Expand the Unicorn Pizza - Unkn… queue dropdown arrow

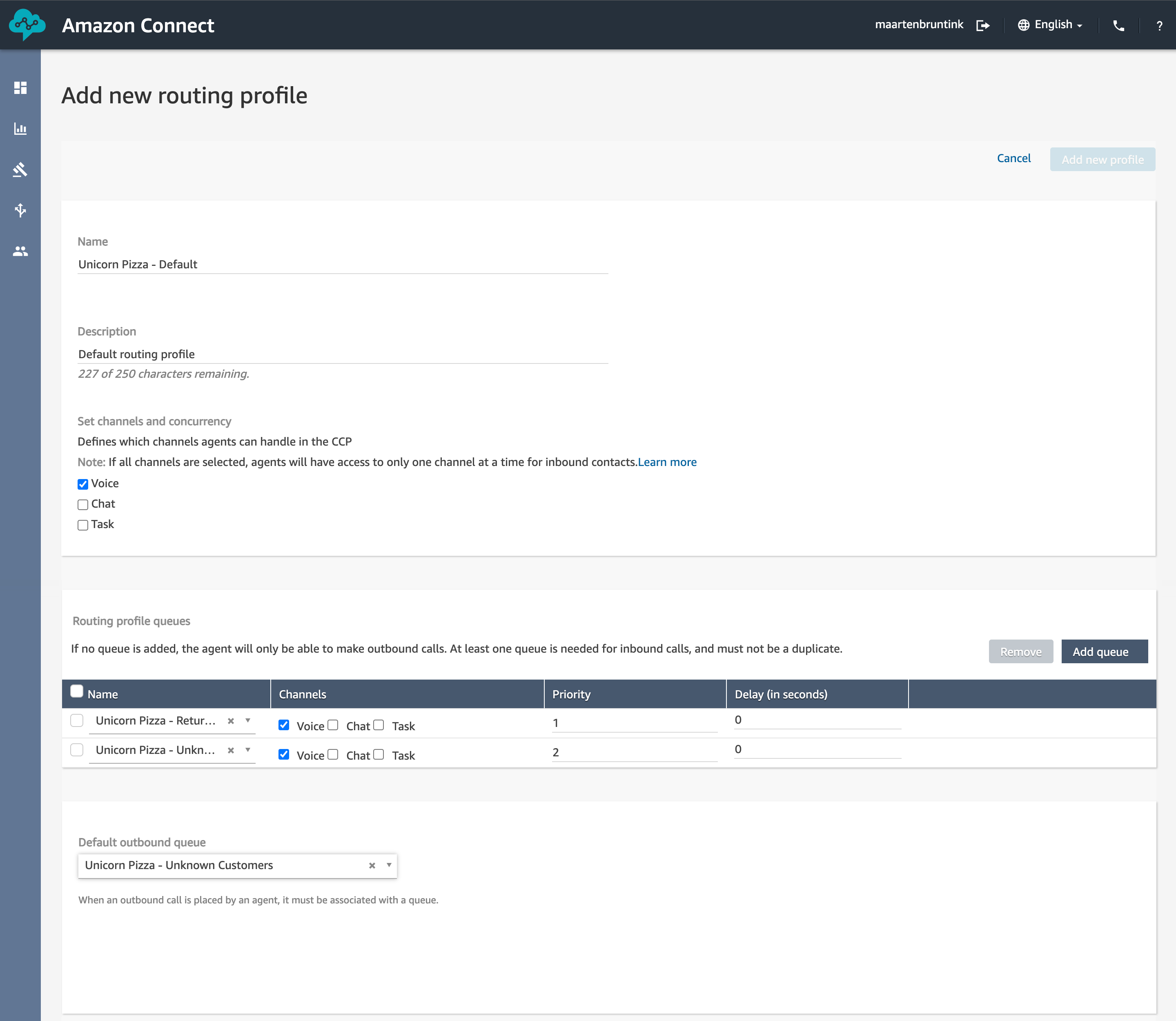(248, 750)
